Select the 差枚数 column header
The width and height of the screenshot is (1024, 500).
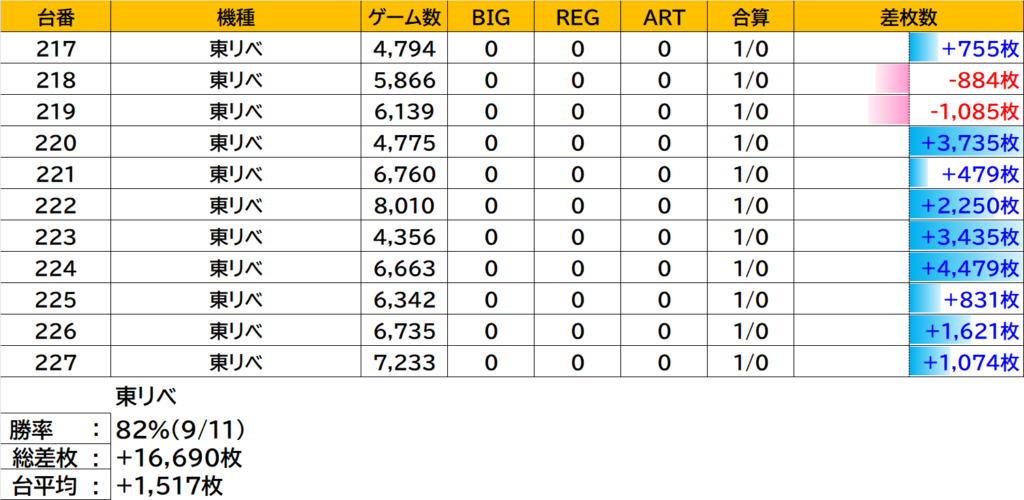[x=908, y=17]
